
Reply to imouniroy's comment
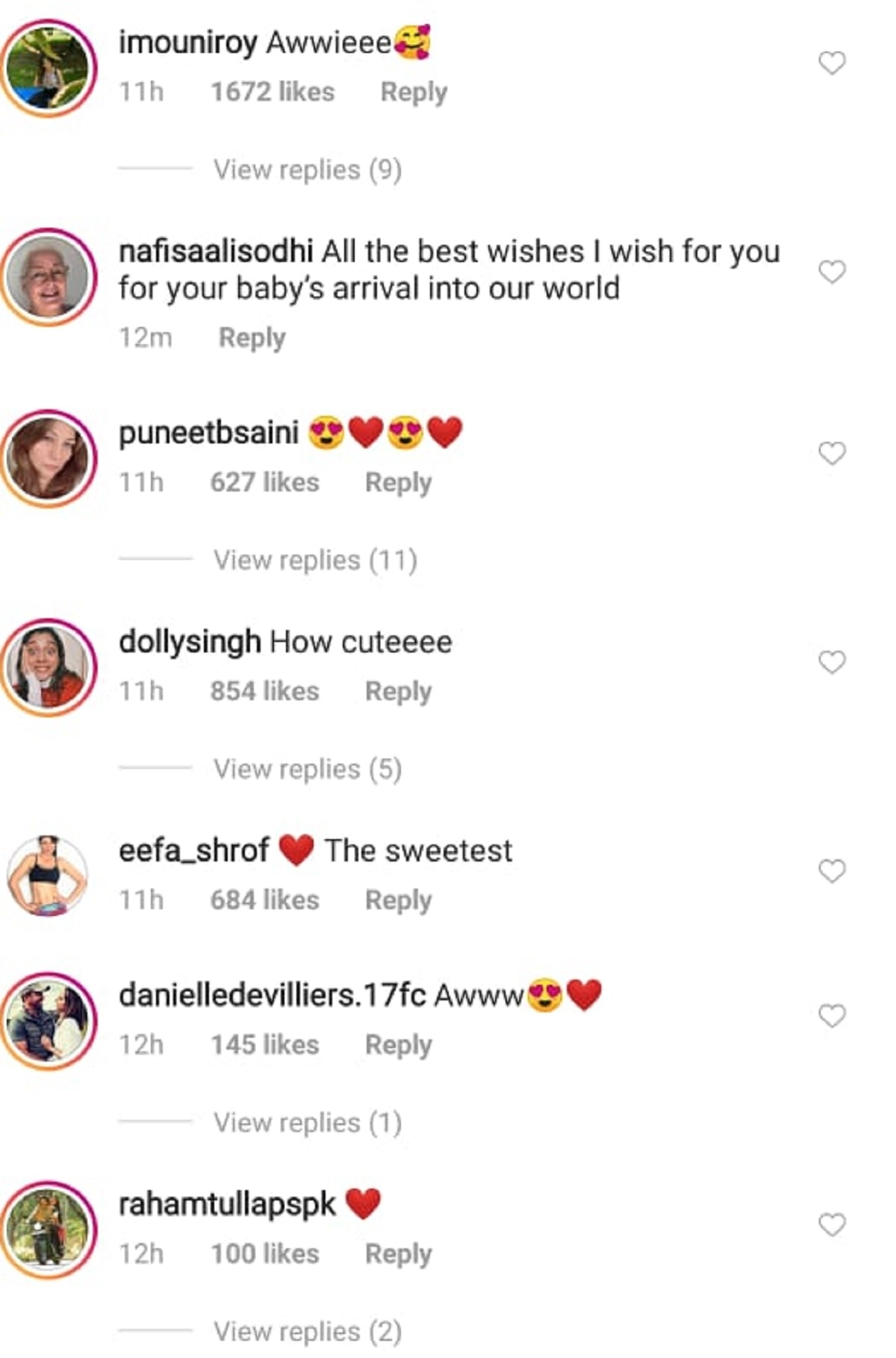(x=414, y=92)
